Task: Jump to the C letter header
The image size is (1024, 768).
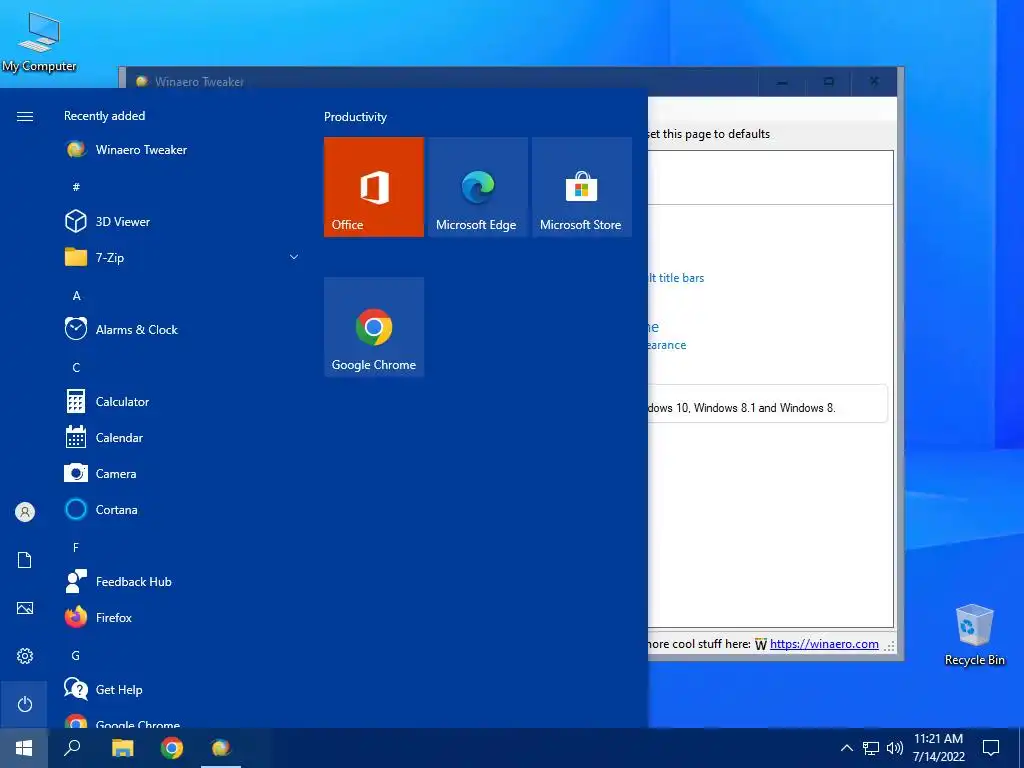Action: (x=76, y=367)
